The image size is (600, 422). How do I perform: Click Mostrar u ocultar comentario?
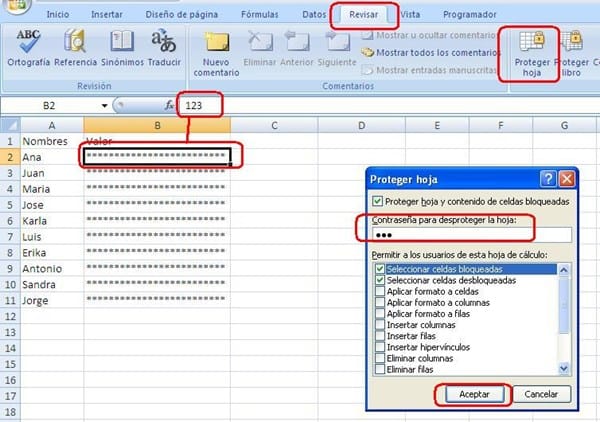coord(429,35)
